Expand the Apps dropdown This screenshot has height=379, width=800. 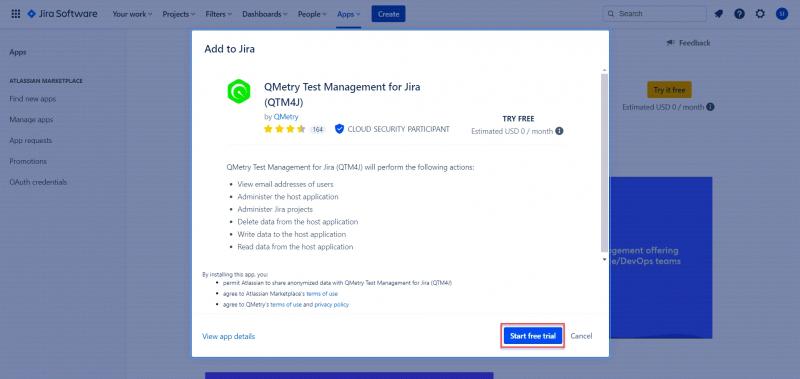tap(348, 14)
